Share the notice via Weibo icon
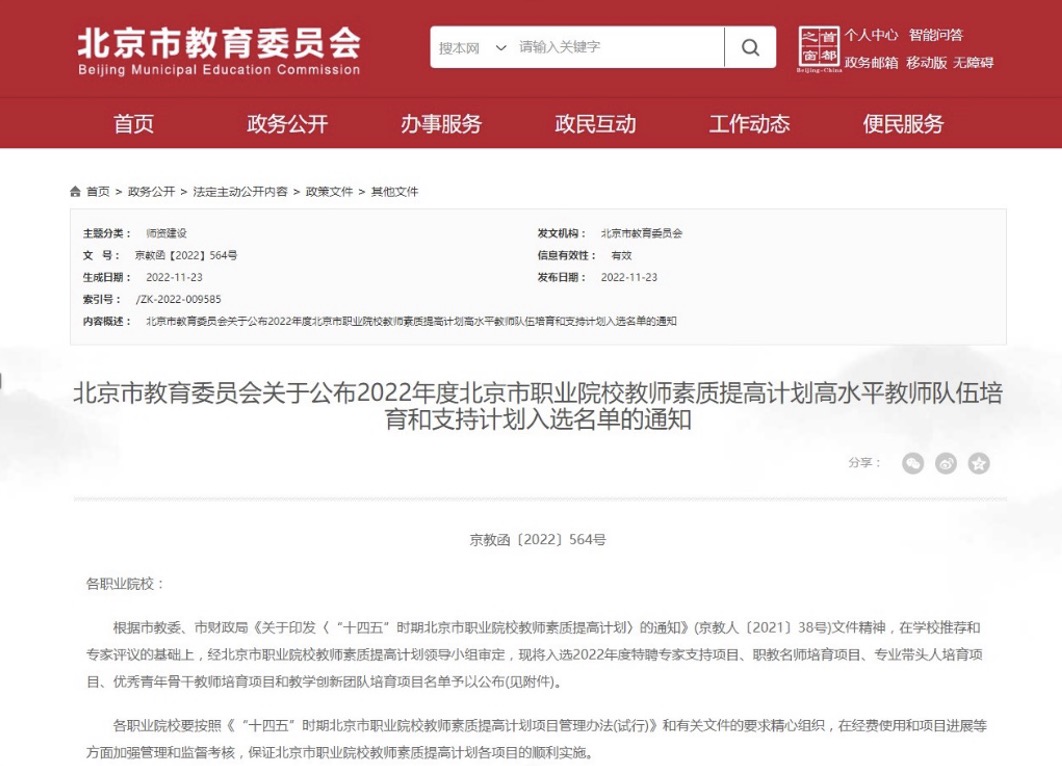1062x766 pixels. click(x=945, y=463)
